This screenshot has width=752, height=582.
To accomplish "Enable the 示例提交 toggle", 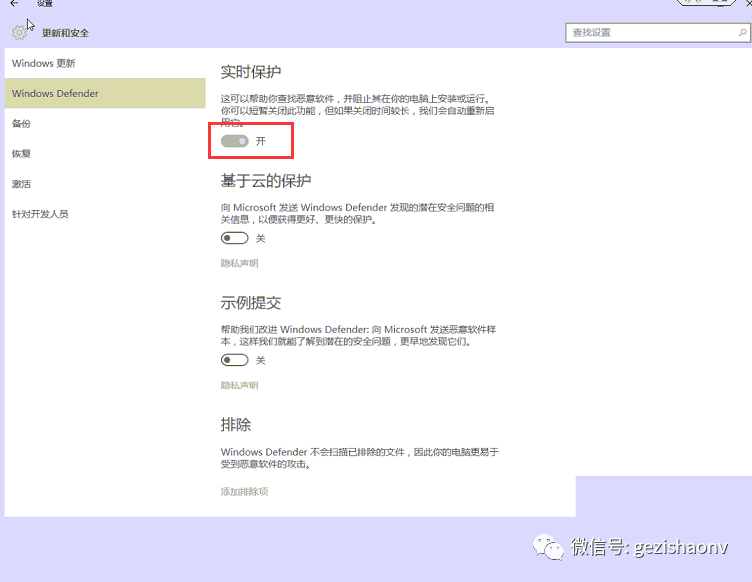I will (x=235, y=360).
